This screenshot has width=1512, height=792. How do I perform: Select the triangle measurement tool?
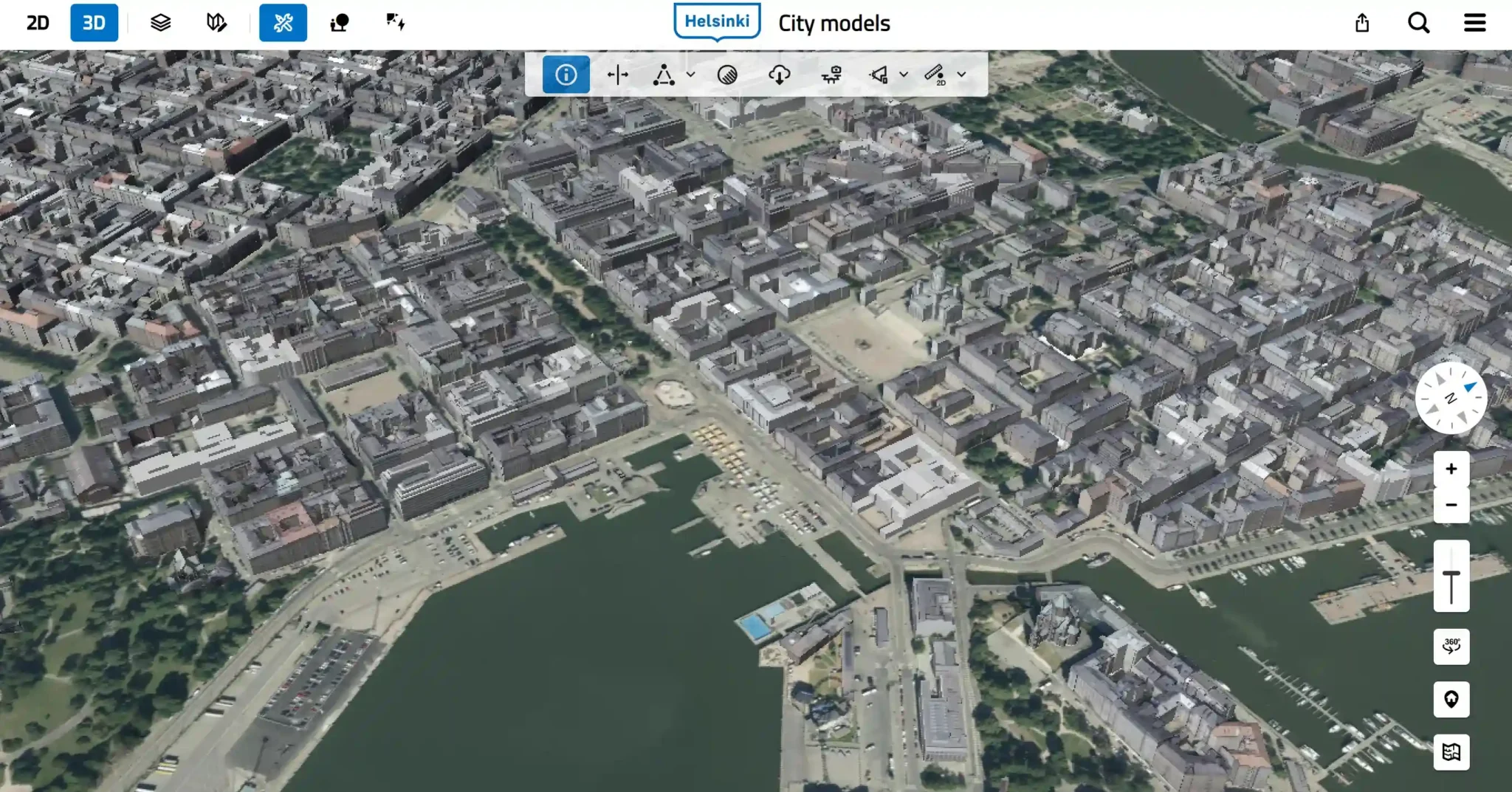click(x=664, y=75)
